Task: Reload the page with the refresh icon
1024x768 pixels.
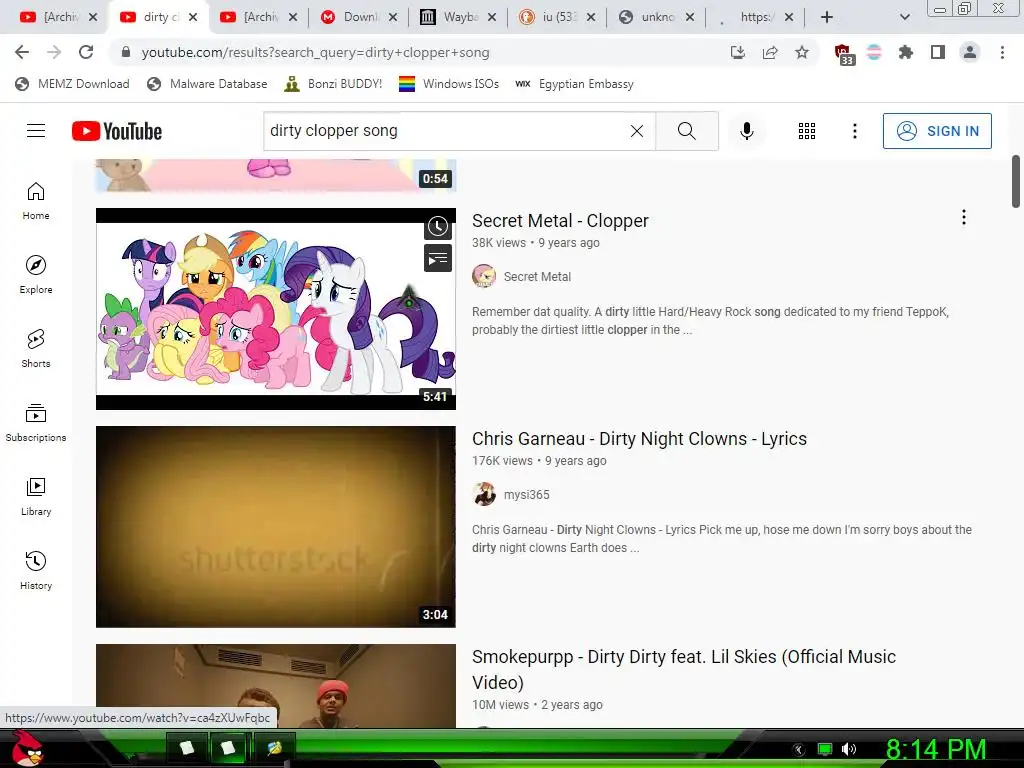Action: pyautogui.click(x=86, y=52)
